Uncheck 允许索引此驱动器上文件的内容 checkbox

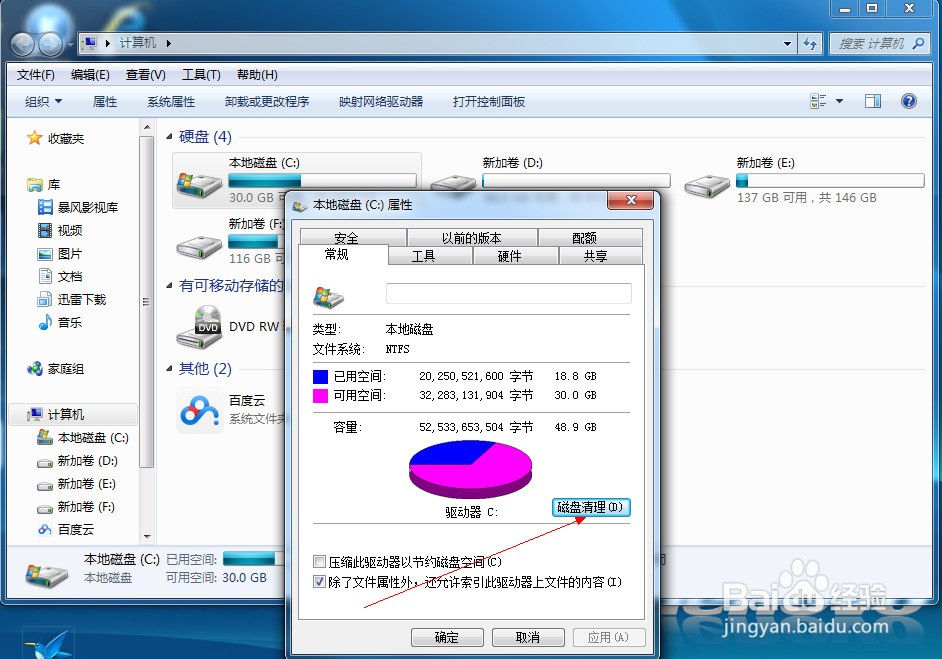click(x=320, y=582)
